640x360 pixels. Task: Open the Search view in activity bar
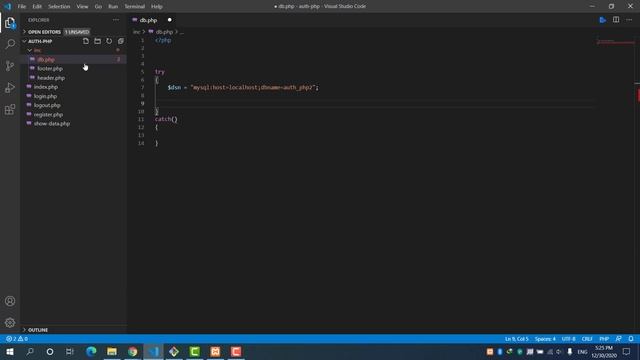[x=10, y=44]
